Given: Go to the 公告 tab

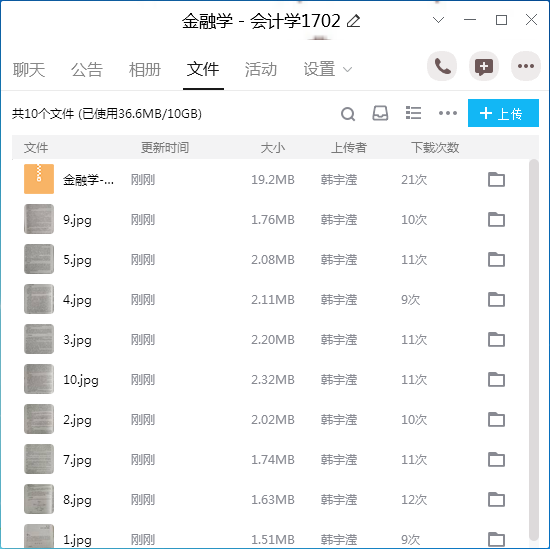Looking at the screenshot, I should coord(87,69).
